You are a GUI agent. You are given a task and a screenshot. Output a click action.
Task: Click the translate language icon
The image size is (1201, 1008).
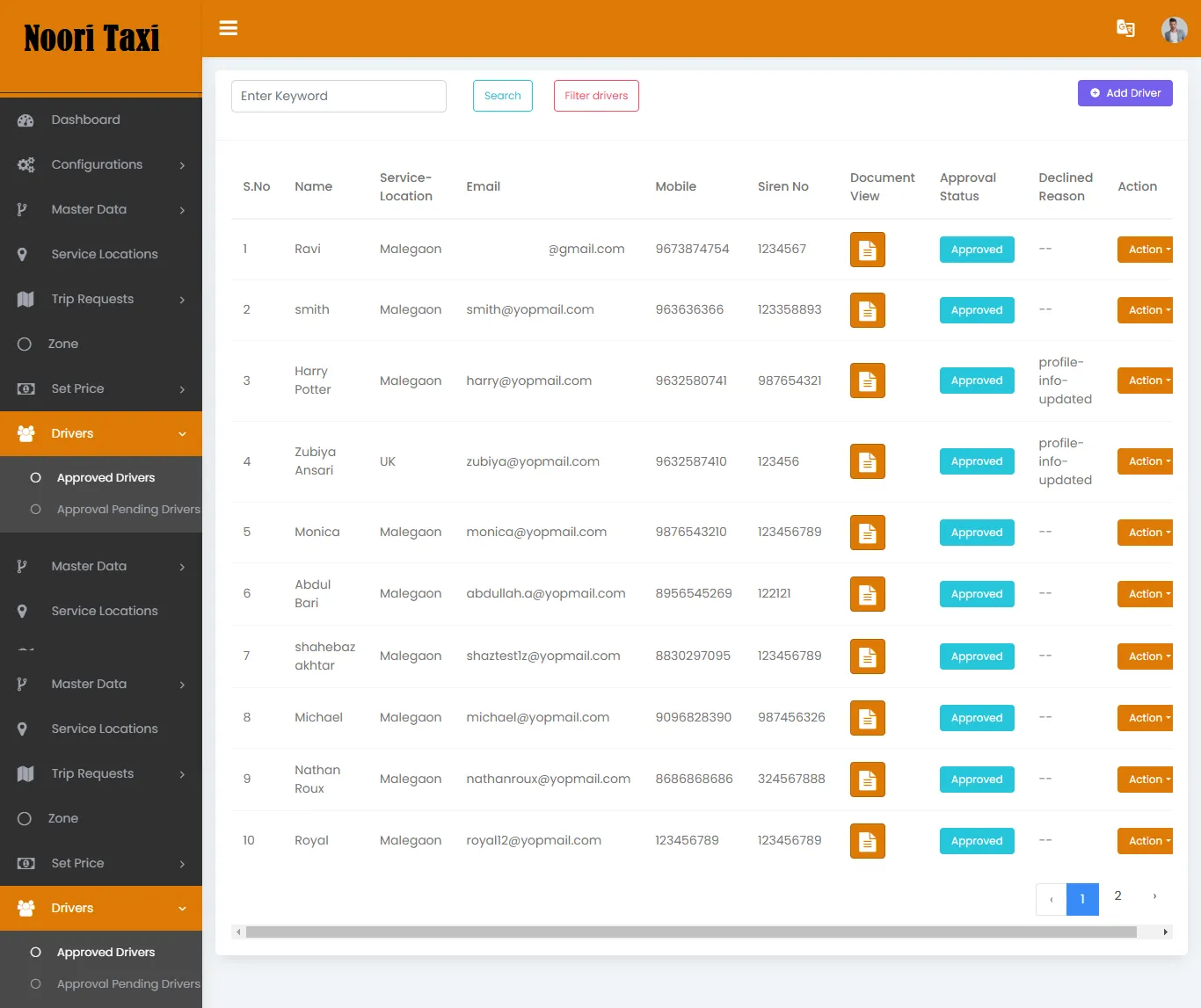(x=1125, y=28)
